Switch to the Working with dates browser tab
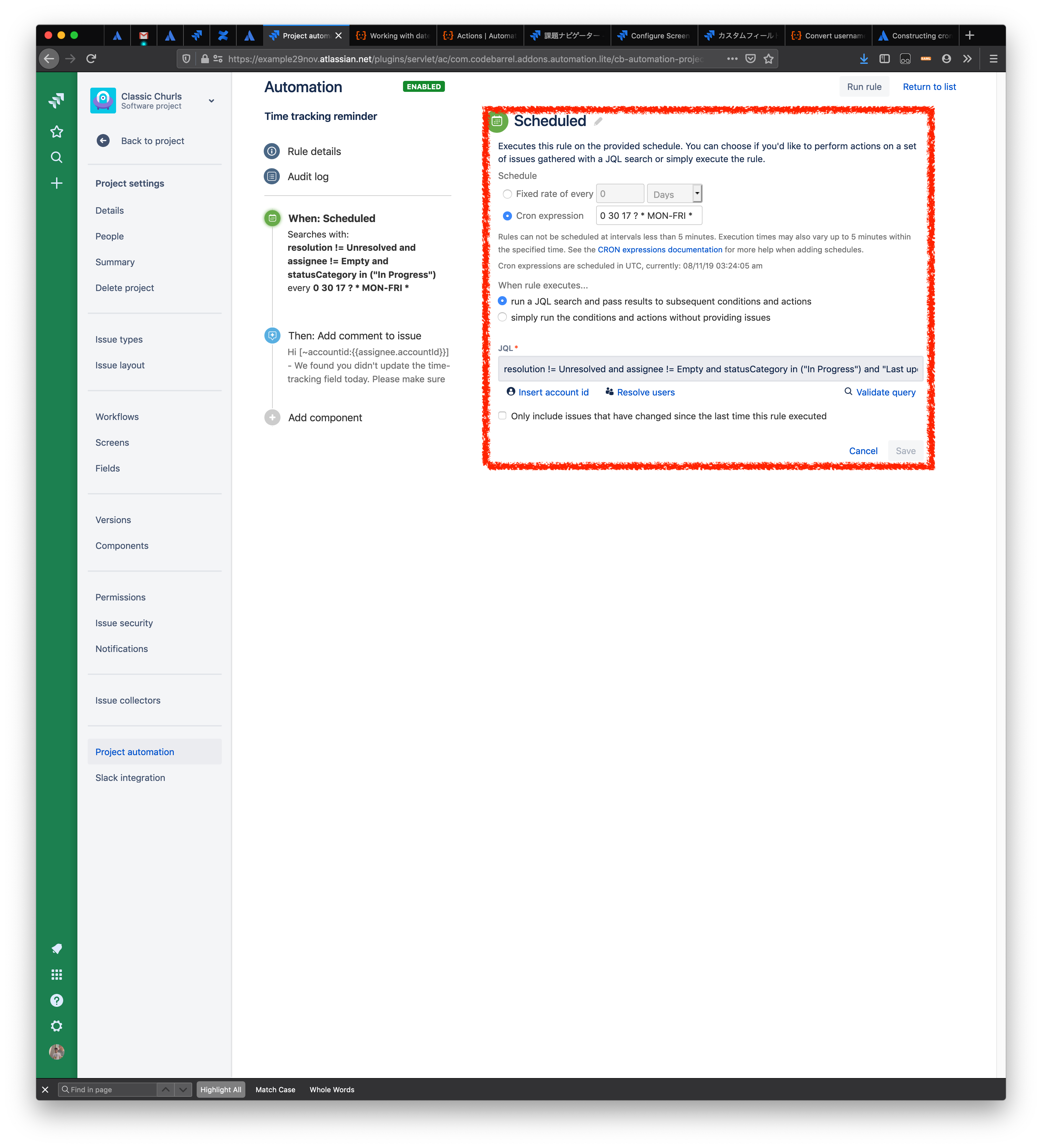The height and width of the screenshot is (1148, 1042). pyautogui.click(x=393, y=35)
